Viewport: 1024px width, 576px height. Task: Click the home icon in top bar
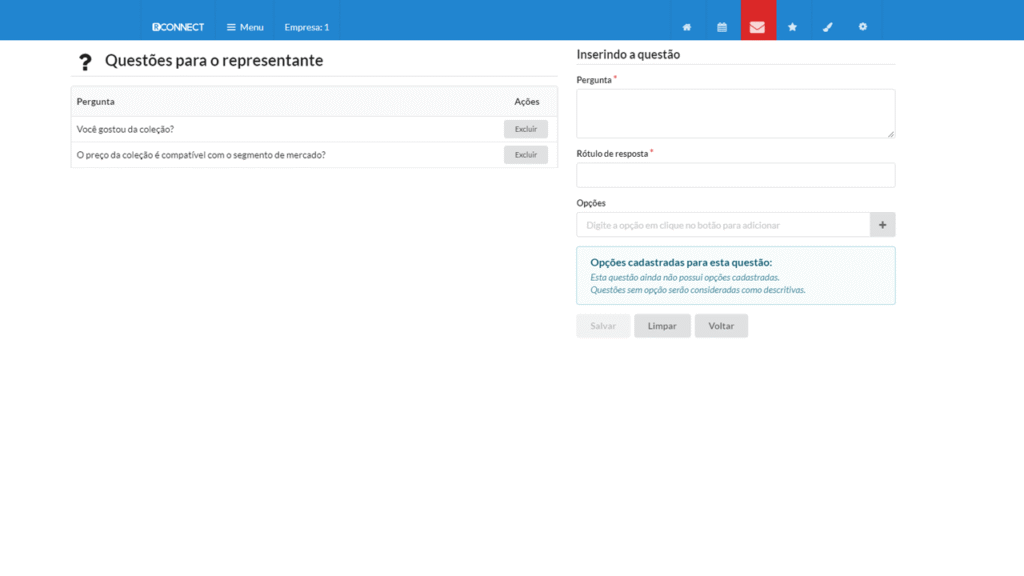tap(686, 27)
